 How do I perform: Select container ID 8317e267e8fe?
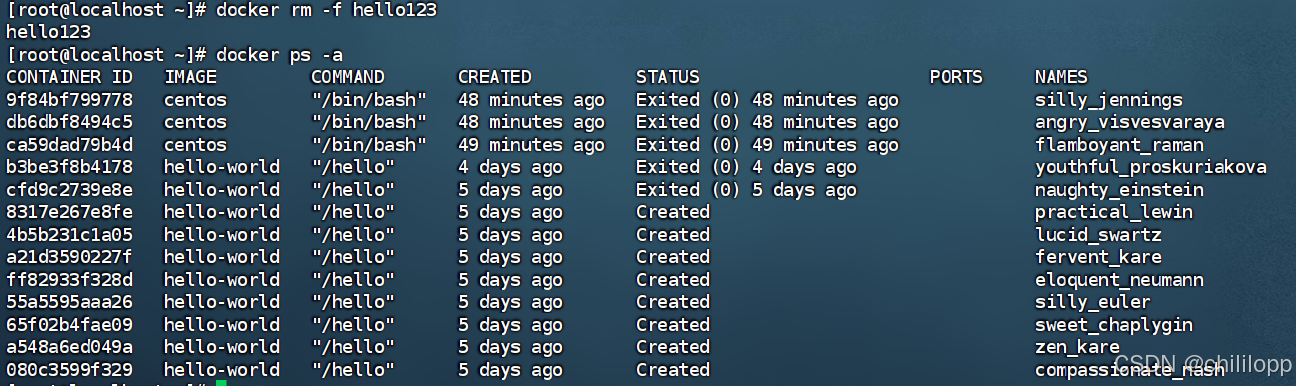[69, 212]
